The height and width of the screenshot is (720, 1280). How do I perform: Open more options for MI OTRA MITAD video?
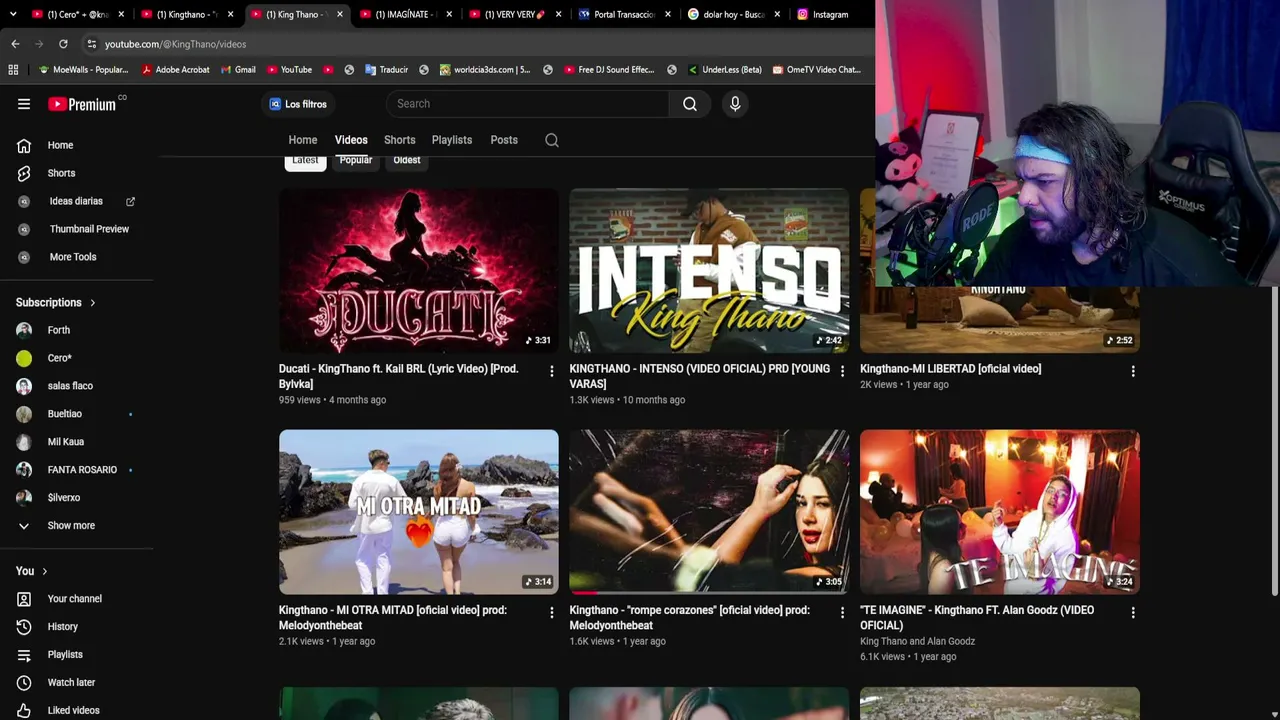pos(551,612)
